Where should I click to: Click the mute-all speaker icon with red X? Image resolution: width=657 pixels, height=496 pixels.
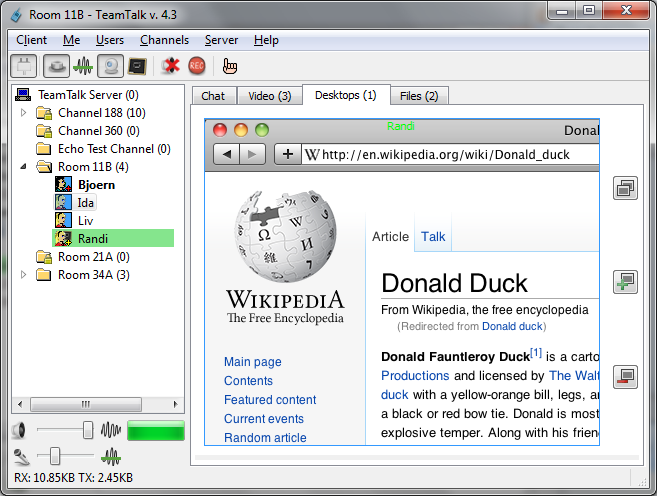[171, 66]
